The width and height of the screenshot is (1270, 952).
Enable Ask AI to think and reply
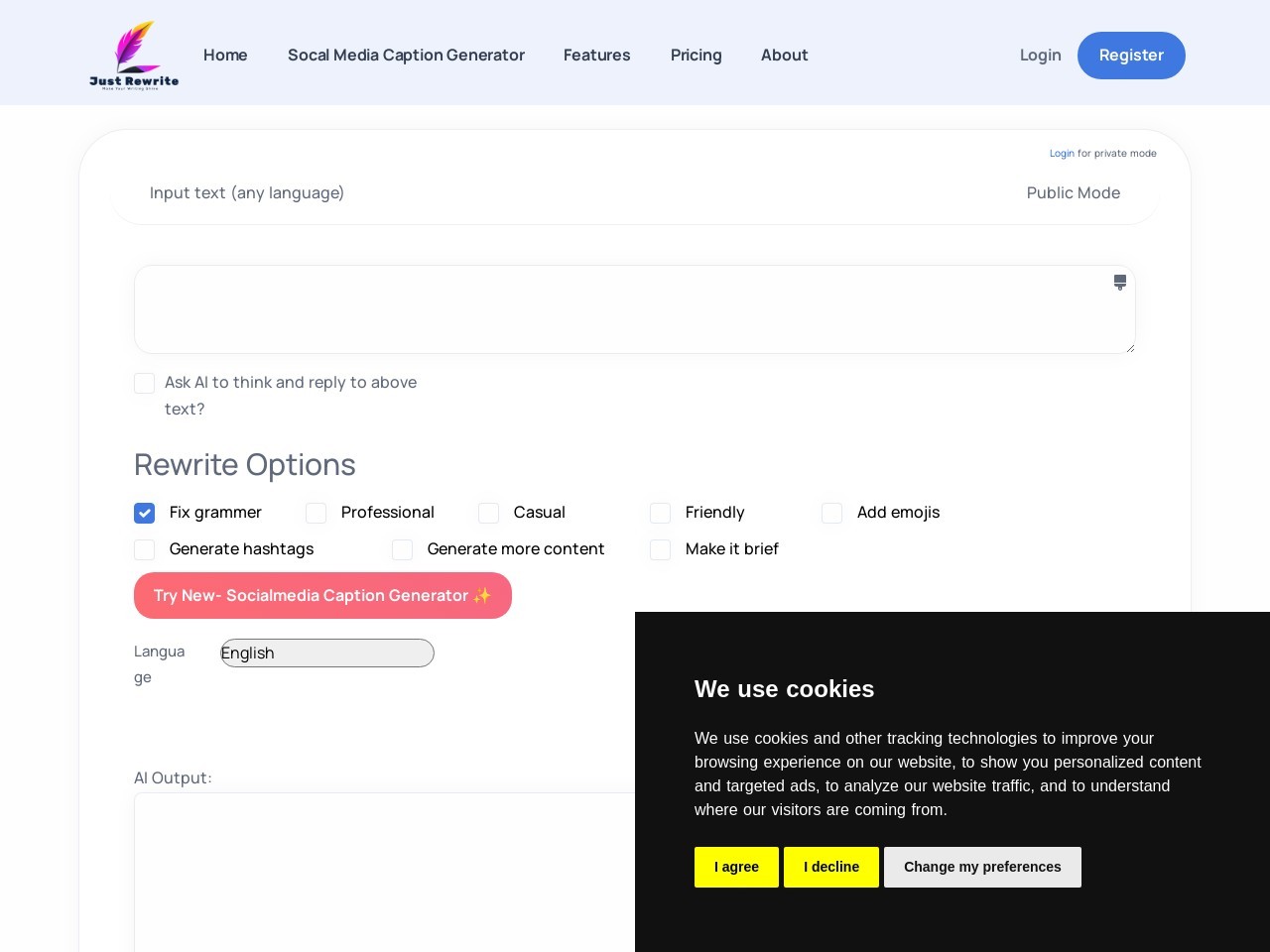(144, 383)
